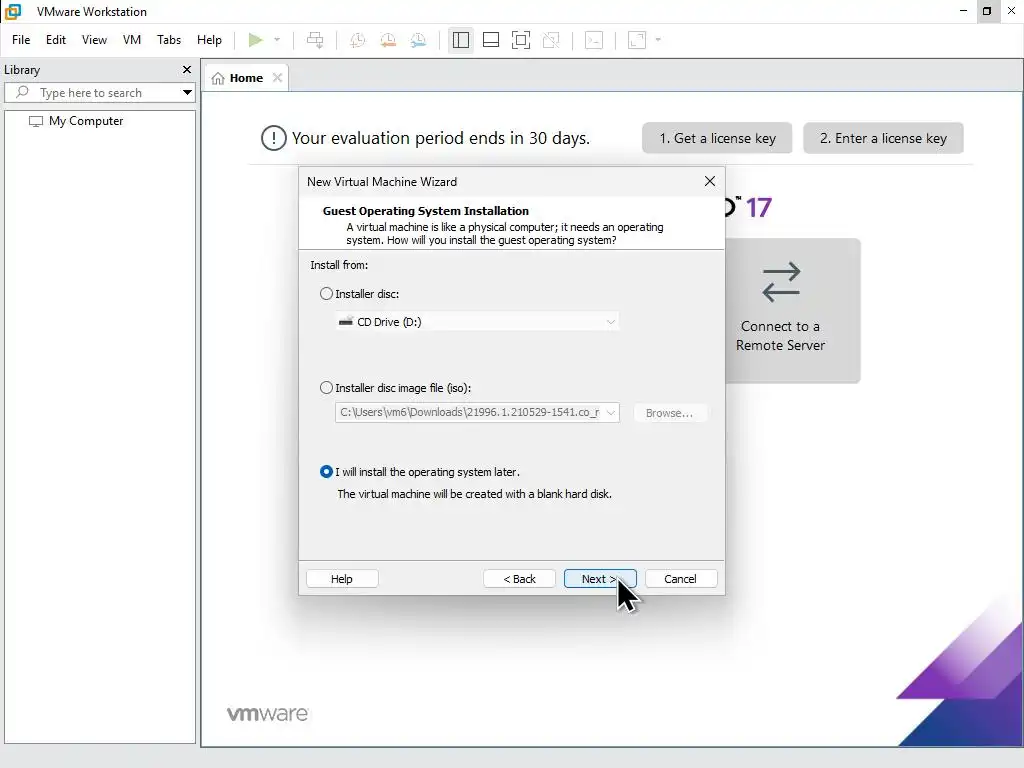Close the Home tab
This screenshot has height=768, width=1024.
(278, 78)
